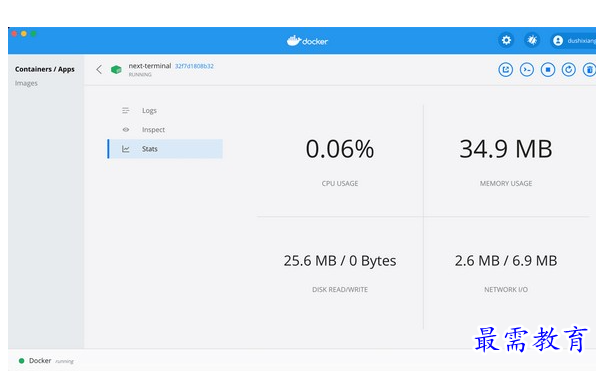Click the 2.6 MB / 6.9 MB value
This screenshot has height=371, width=596.
pyautogui.click(x=506, y=261)
